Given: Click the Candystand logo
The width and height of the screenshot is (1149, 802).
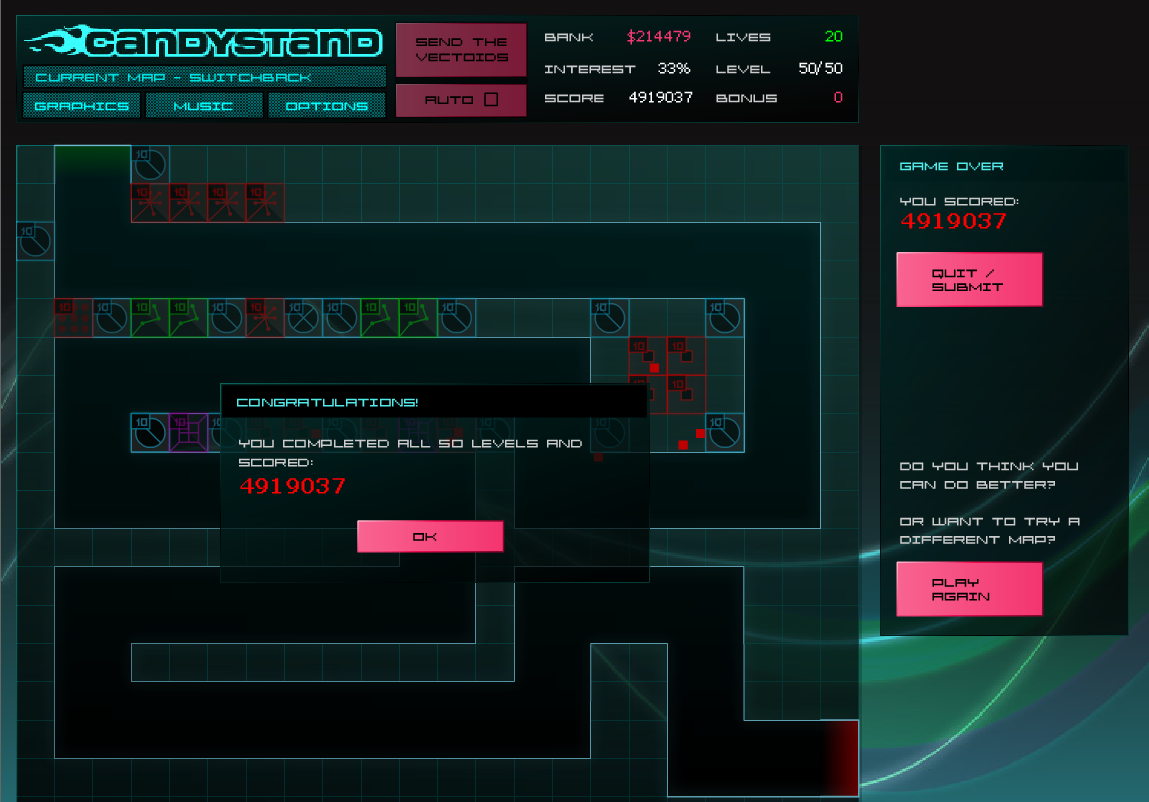Looking at the screenshot, I should [204, 42].
